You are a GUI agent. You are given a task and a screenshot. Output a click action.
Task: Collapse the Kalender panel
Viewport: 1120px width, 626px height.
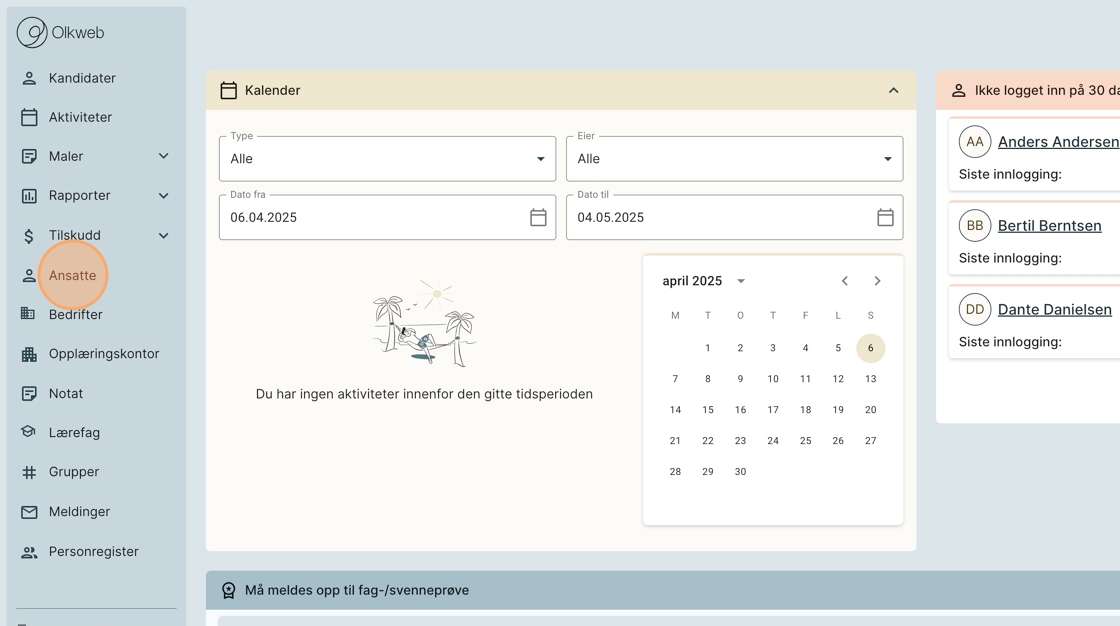click(894, 91)
